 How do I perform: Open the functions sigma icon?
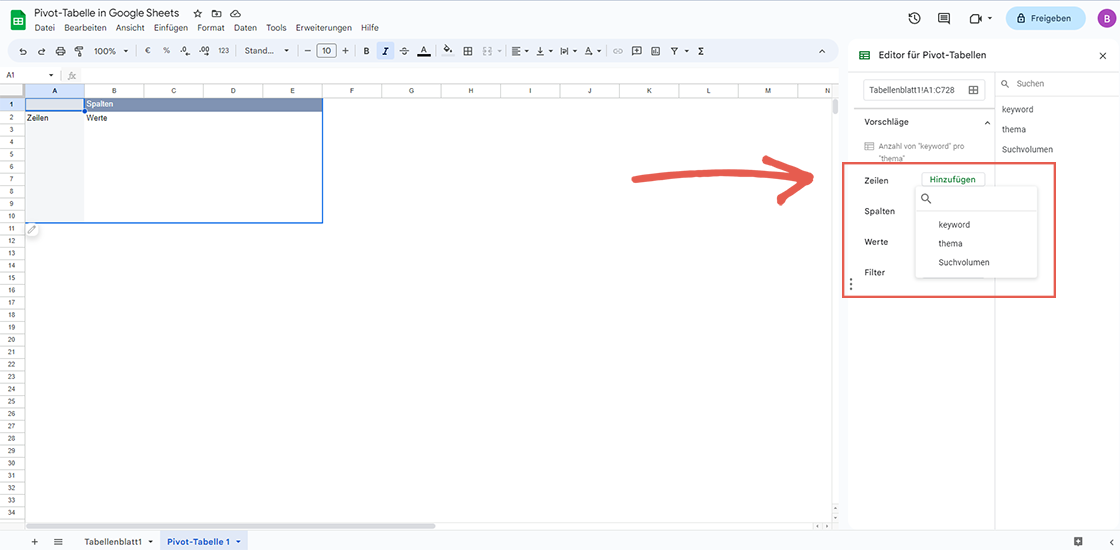701,51
